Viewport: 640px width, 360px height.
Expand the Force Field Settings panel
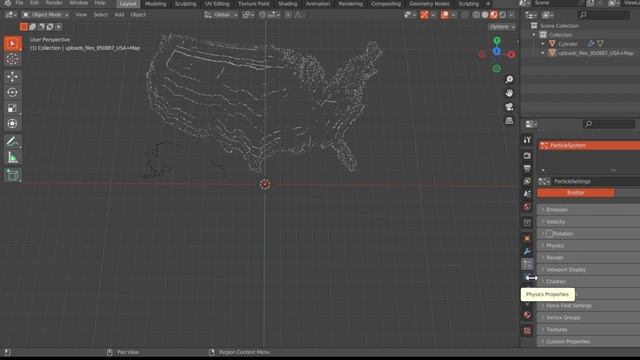click(588, 306)
